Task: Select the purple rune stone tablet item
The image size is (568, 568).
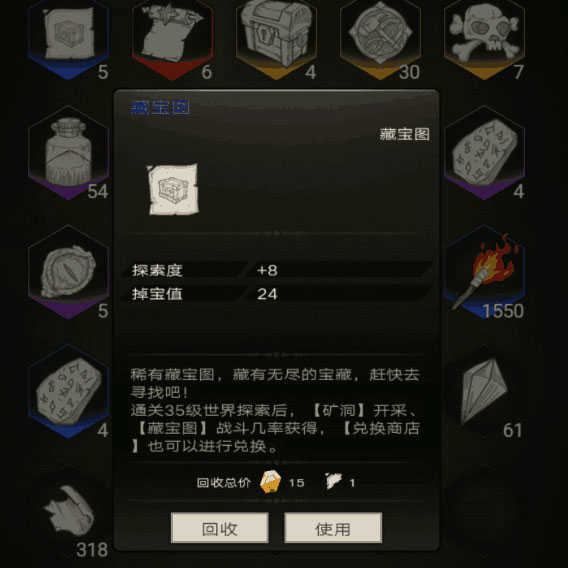Action: (x=484, y=153)
